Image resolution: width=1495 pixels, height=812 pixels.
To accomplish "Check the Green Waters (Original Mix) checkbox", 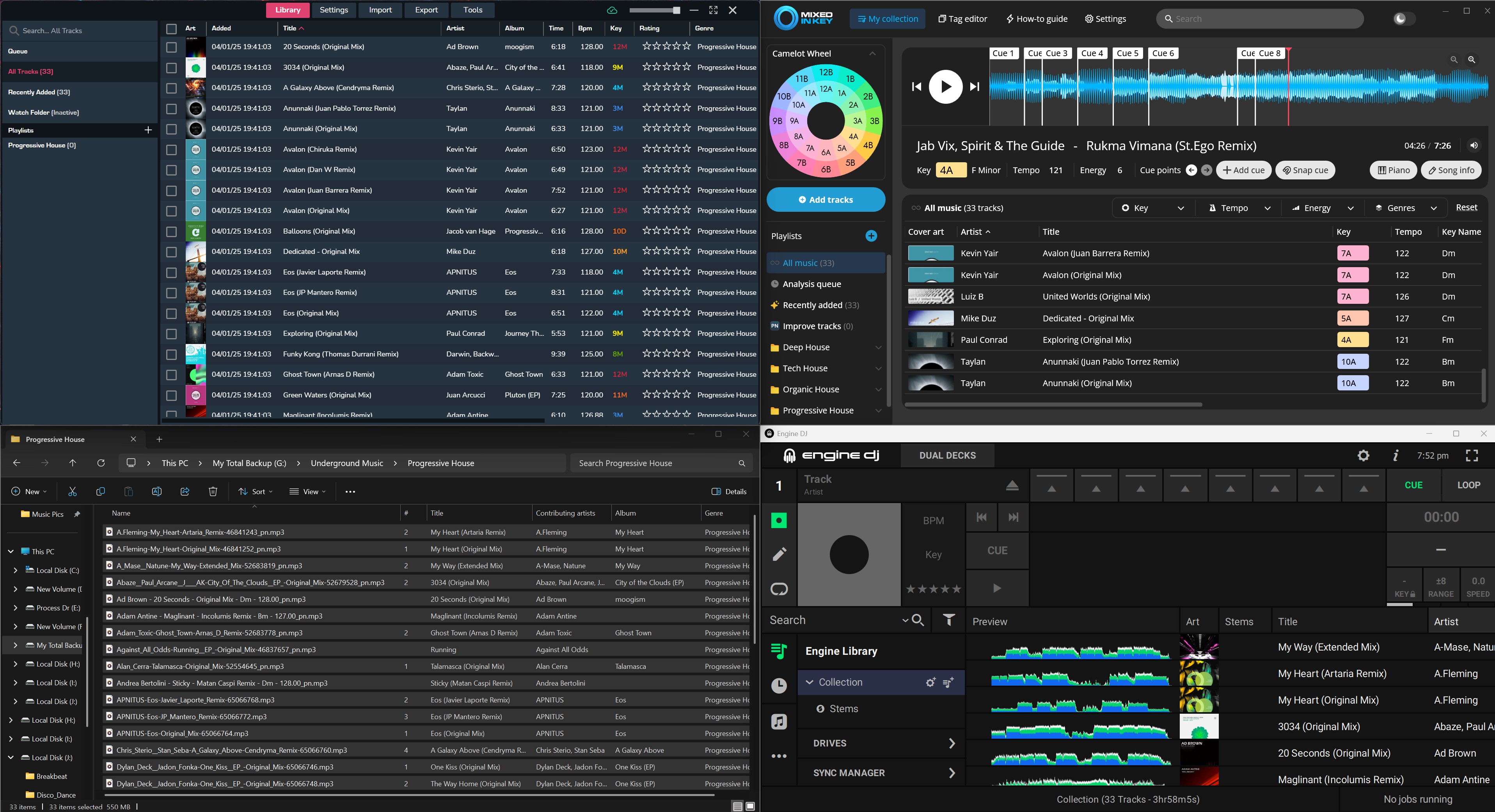I will (x=171, y=395).
